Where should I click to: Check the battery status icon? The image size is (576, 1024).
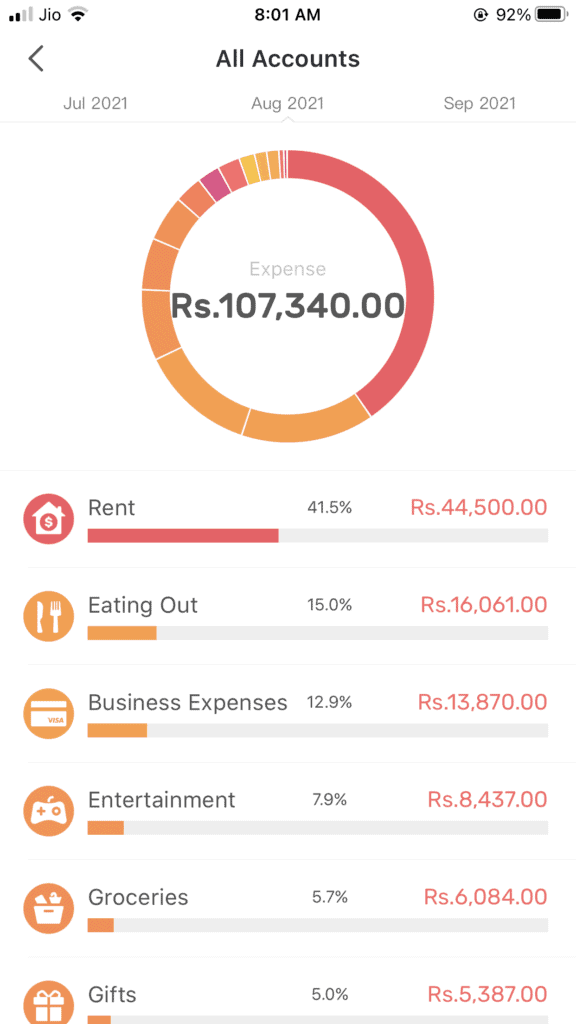(x=552, y=14)
